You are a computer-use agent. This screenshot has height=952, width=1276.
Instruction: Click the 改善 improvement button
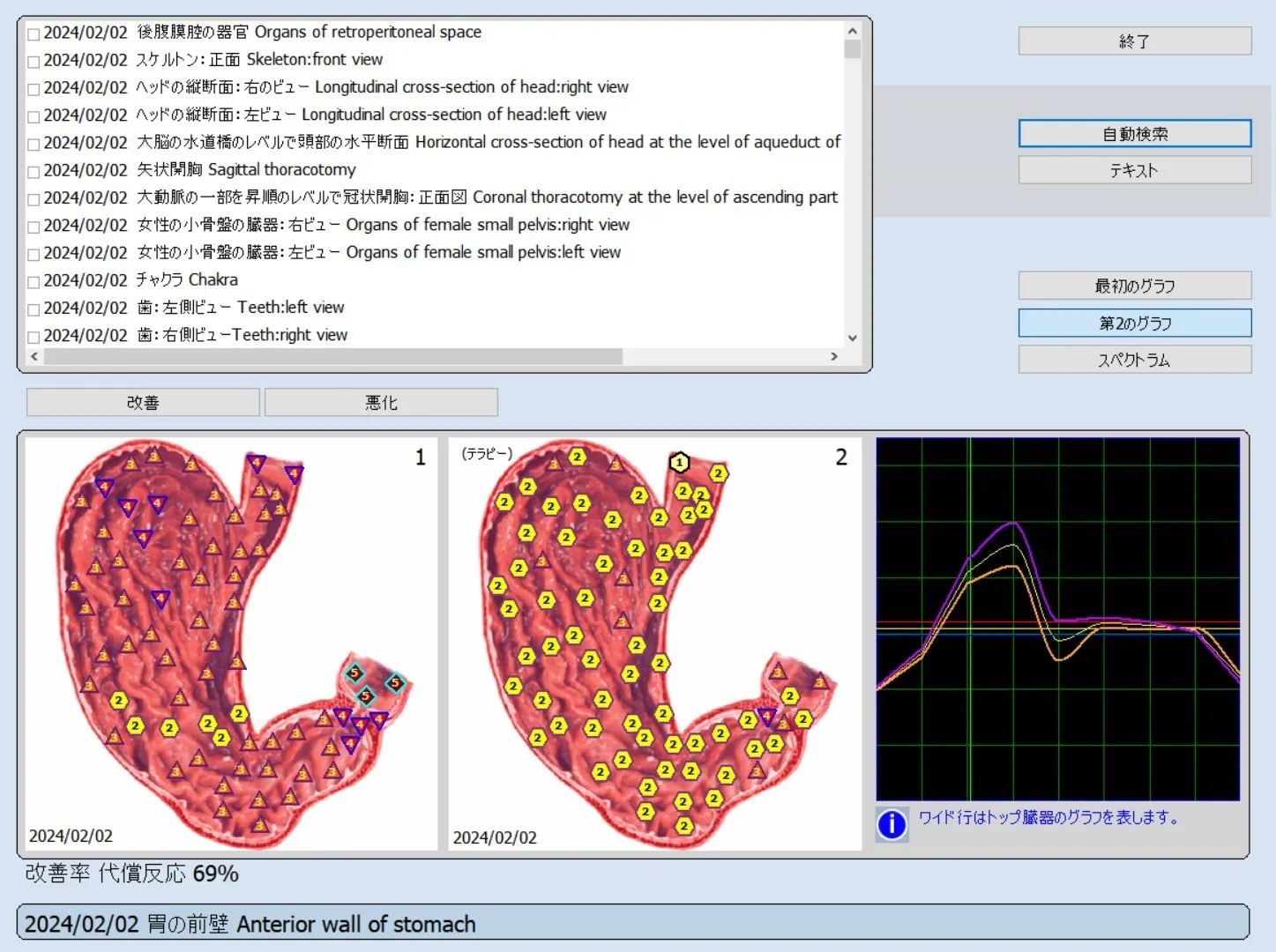pyautogui.click(x=143, y=403)
